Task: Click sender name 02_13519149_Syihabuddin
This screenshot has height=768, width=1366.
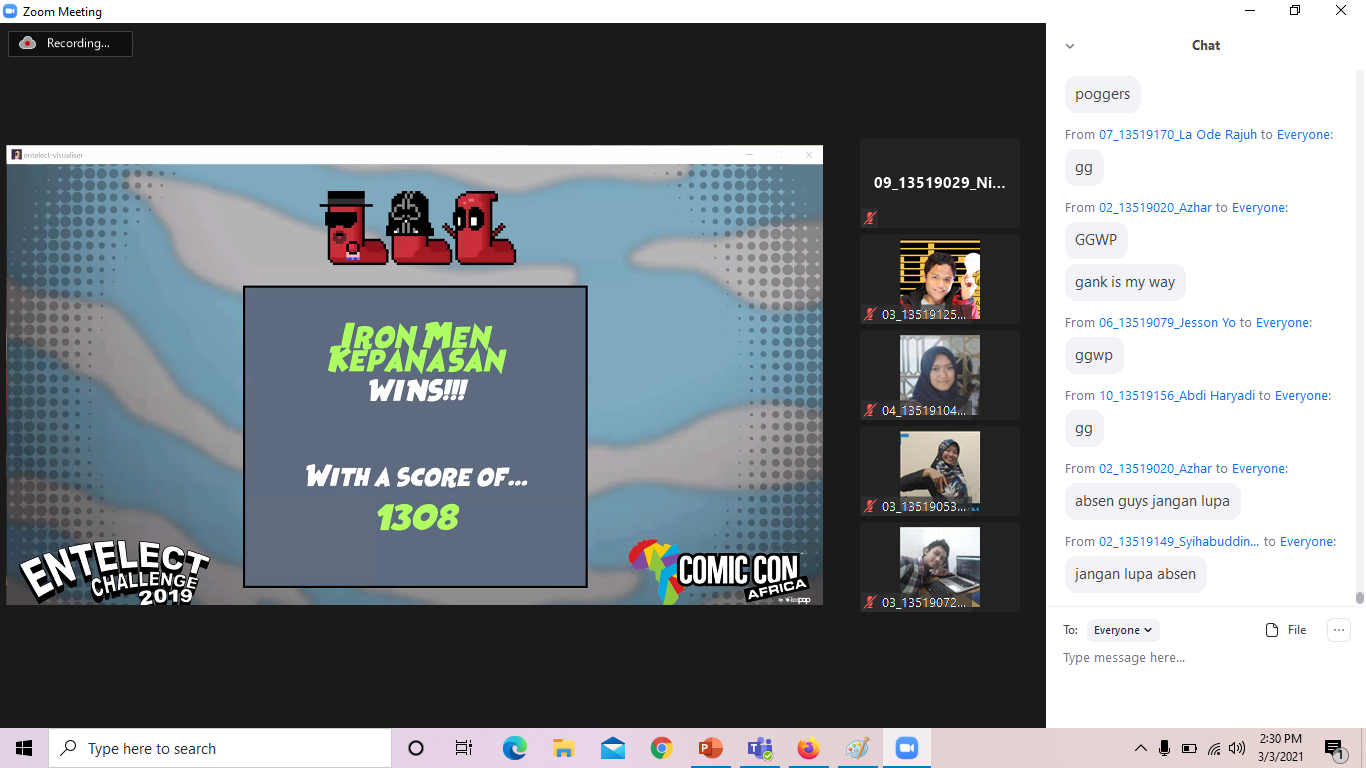Action: [x=1179, y=541]
